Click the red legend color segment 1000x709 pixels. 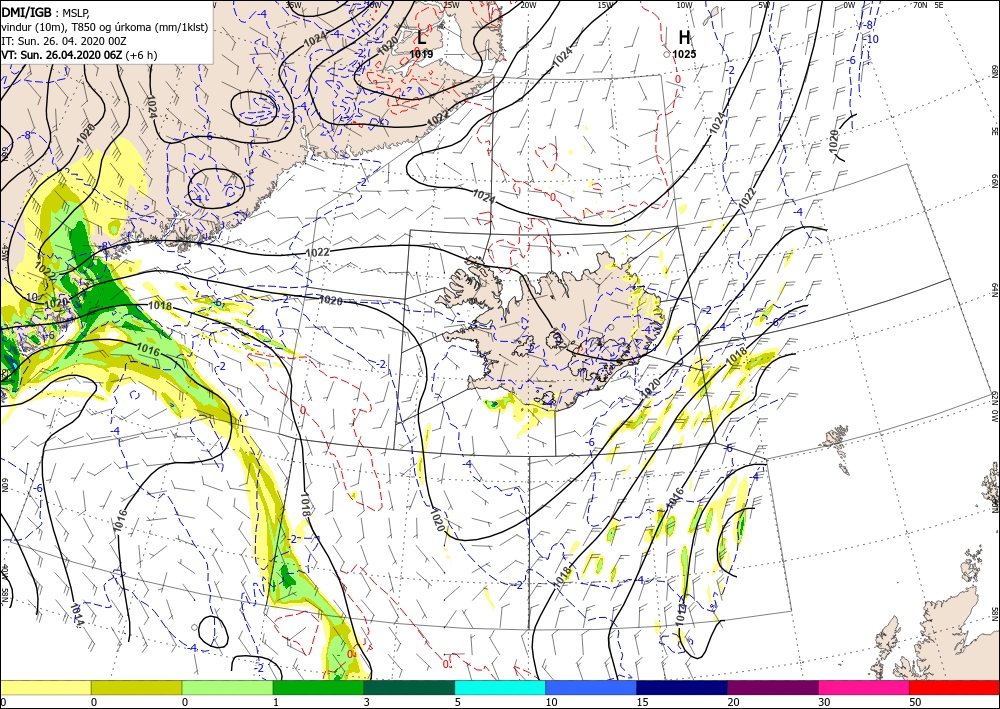955,687
